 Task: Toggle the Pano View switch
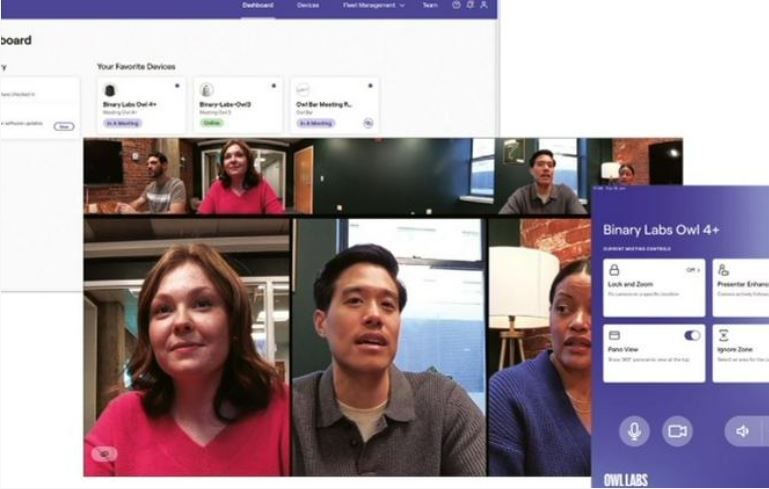tap(692, 335)
